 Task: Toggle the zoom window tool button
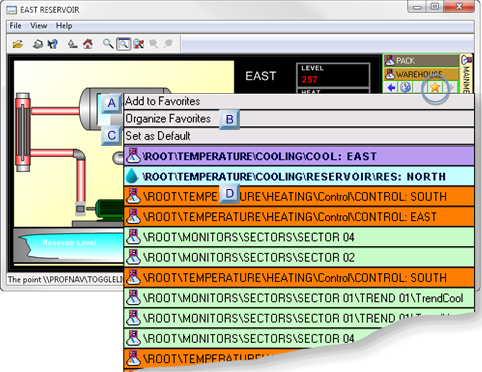coord(123,44)
